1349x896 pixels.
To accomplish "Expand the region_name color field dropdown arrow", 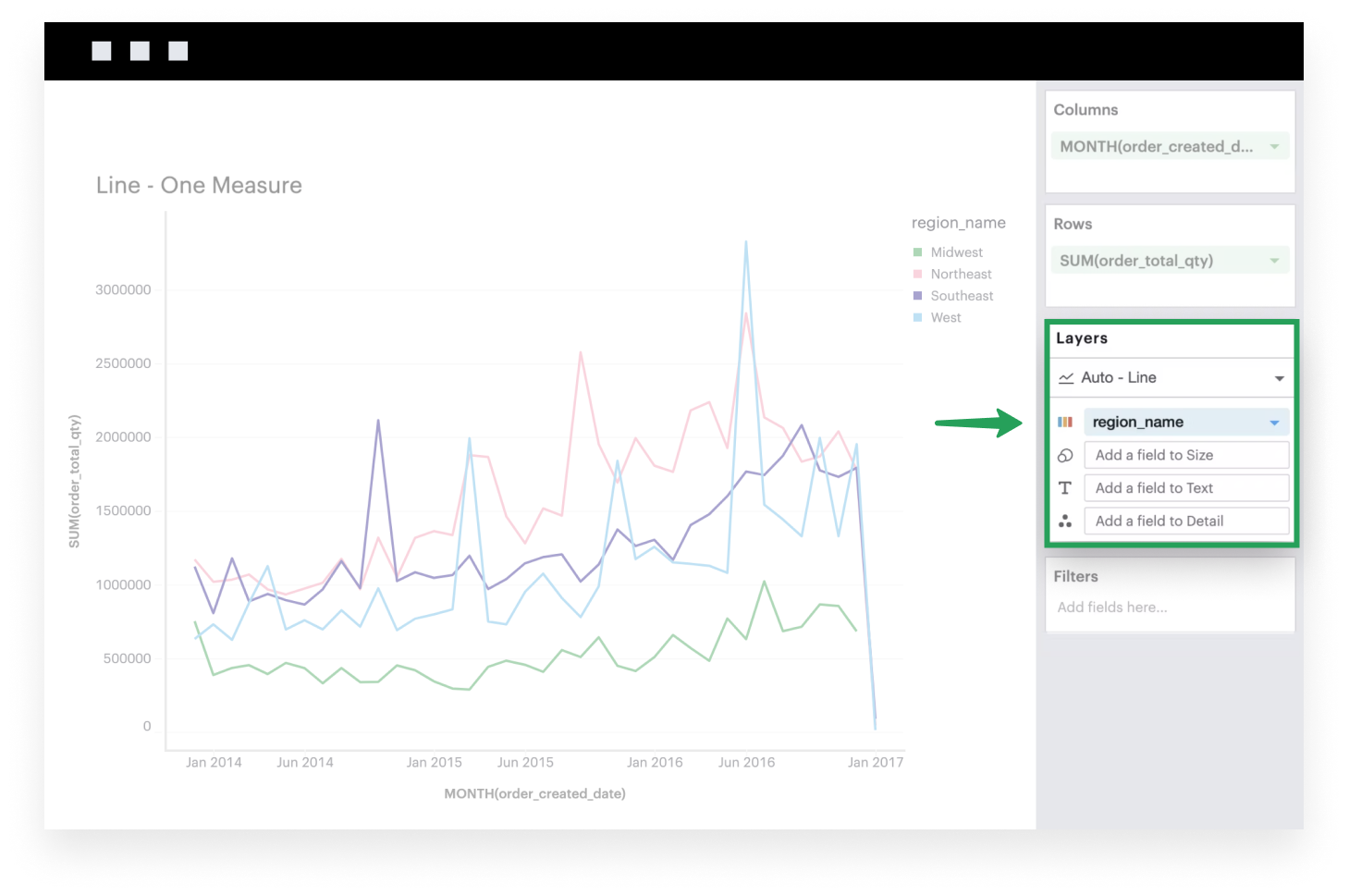I will (1274, 423).
